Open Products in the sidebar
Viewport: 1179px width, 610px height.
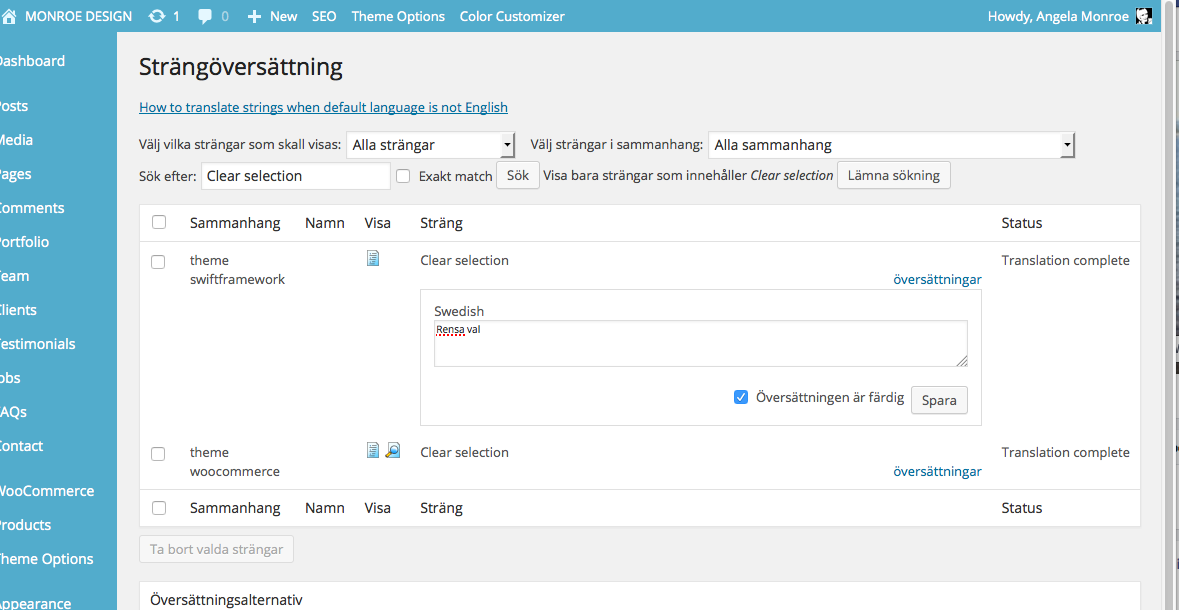click(x=26, y=525)
